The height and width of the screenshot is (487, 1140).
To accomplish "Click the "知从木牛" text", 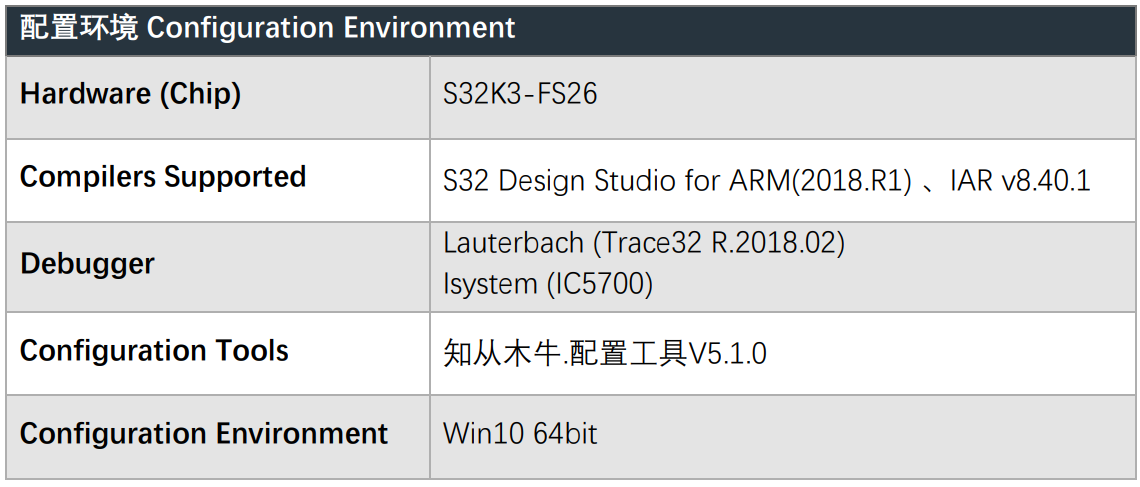I will [x=501, y=353].
